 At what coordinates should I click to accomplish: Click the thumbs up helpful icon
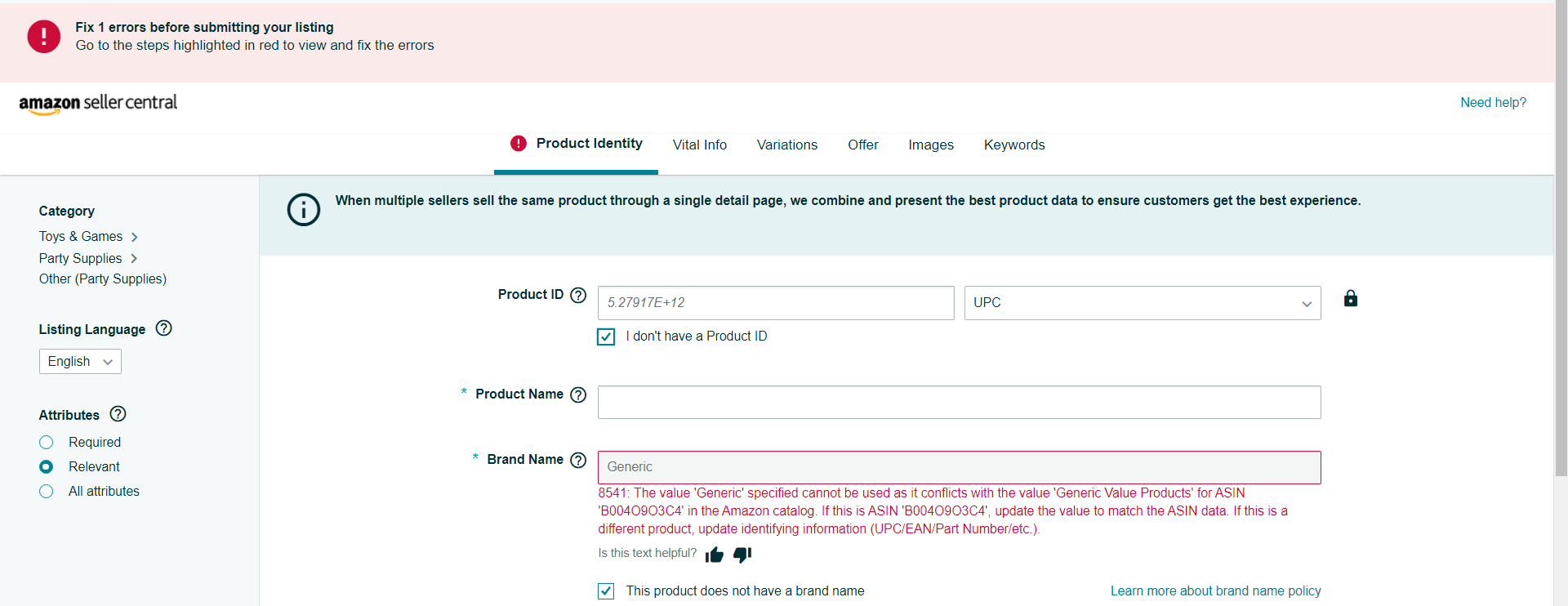(715, 555)
